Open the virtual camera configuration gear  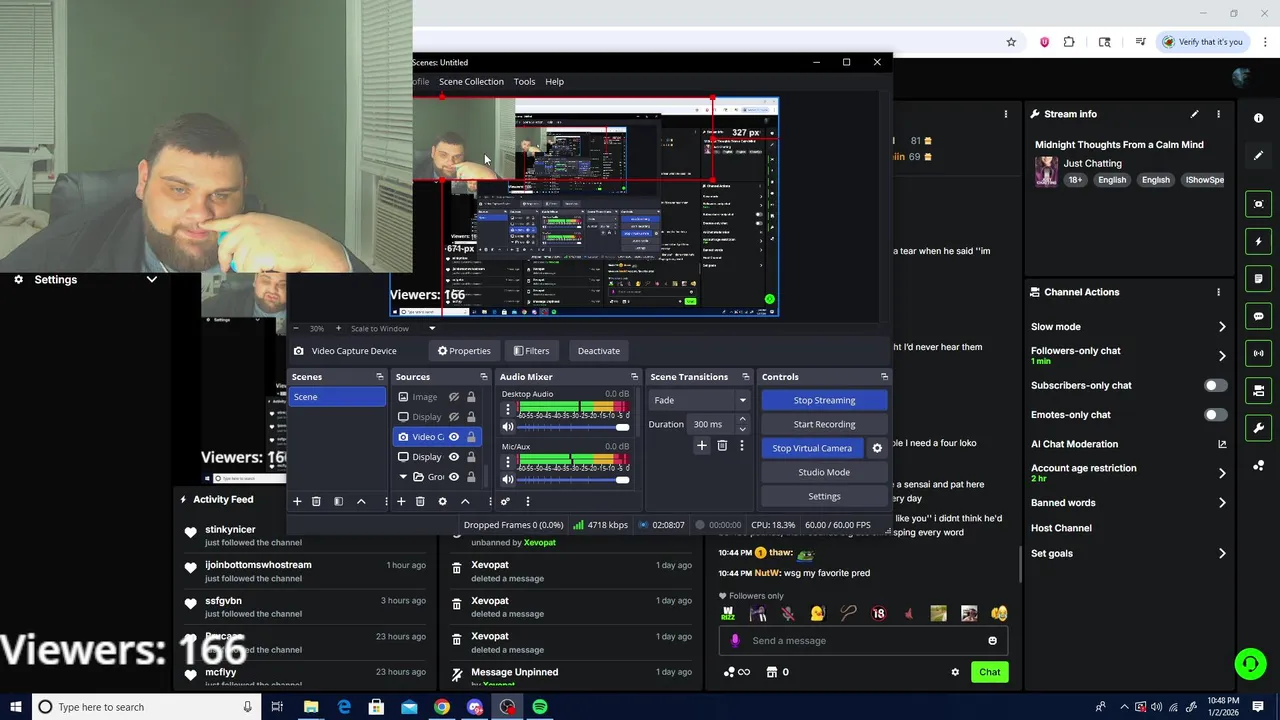tap(877, 448)
